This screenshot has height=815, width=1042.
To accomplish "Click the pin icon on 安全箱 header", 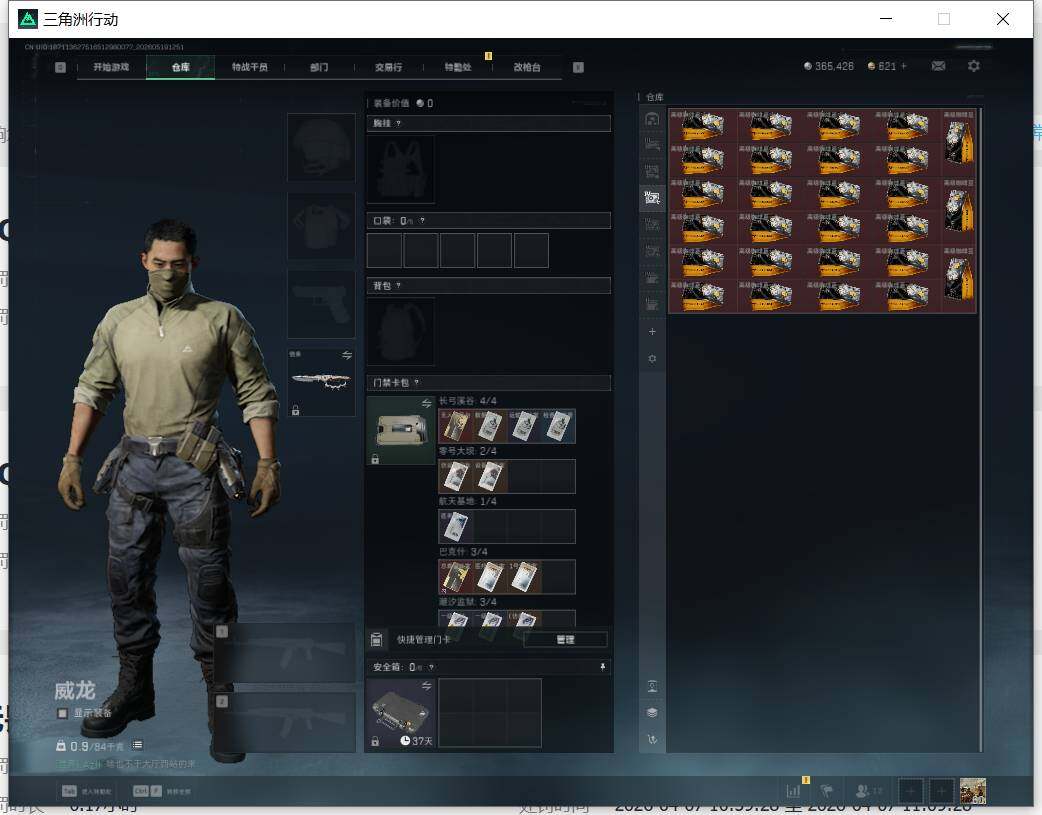I will pyautogui.click(x=603, y=667).
